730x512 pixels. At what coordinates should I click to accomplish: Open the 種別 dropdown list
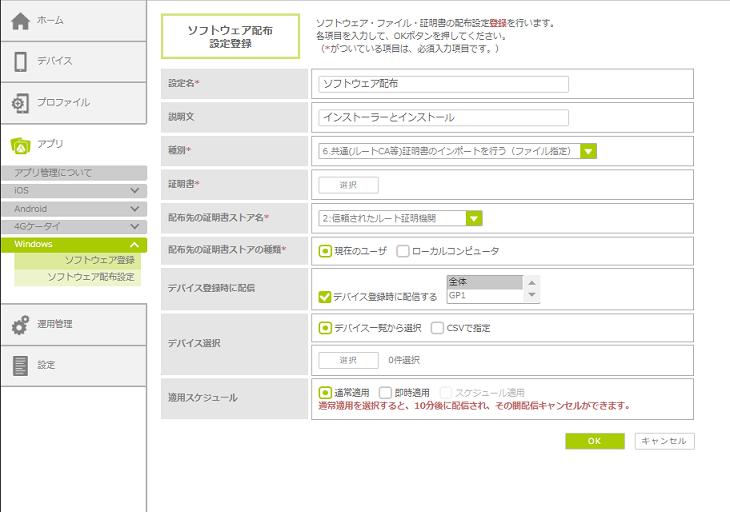(589, 151)
